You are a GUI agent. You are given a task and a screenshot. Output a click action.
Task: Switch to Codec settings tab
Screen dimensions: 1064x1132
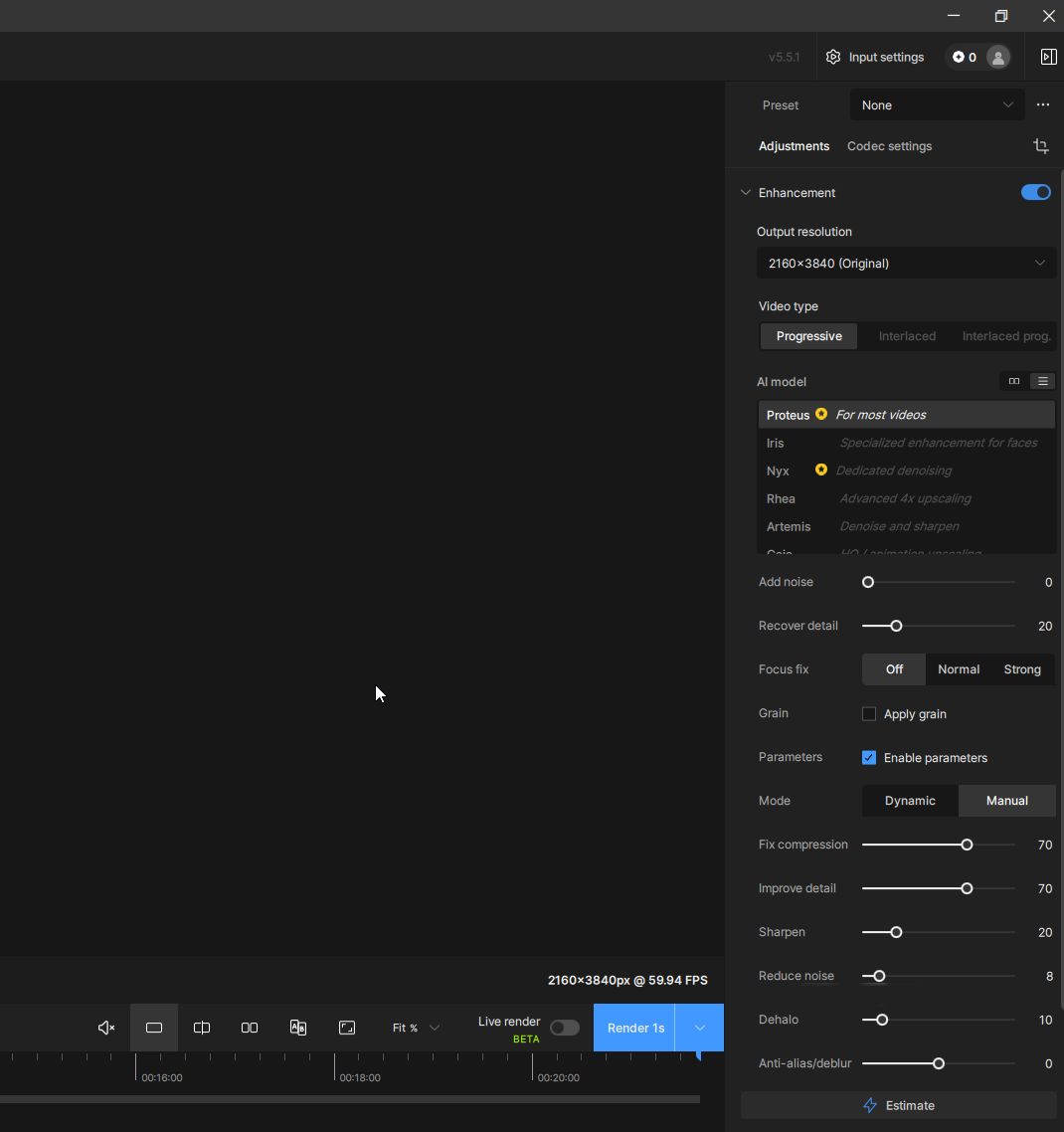(889, 146)
